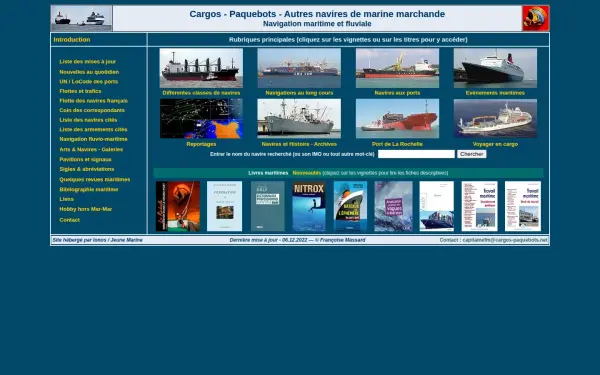Open the waves (Vagues) book cover
Screen dimensions: 600x375
coord(393,206)
